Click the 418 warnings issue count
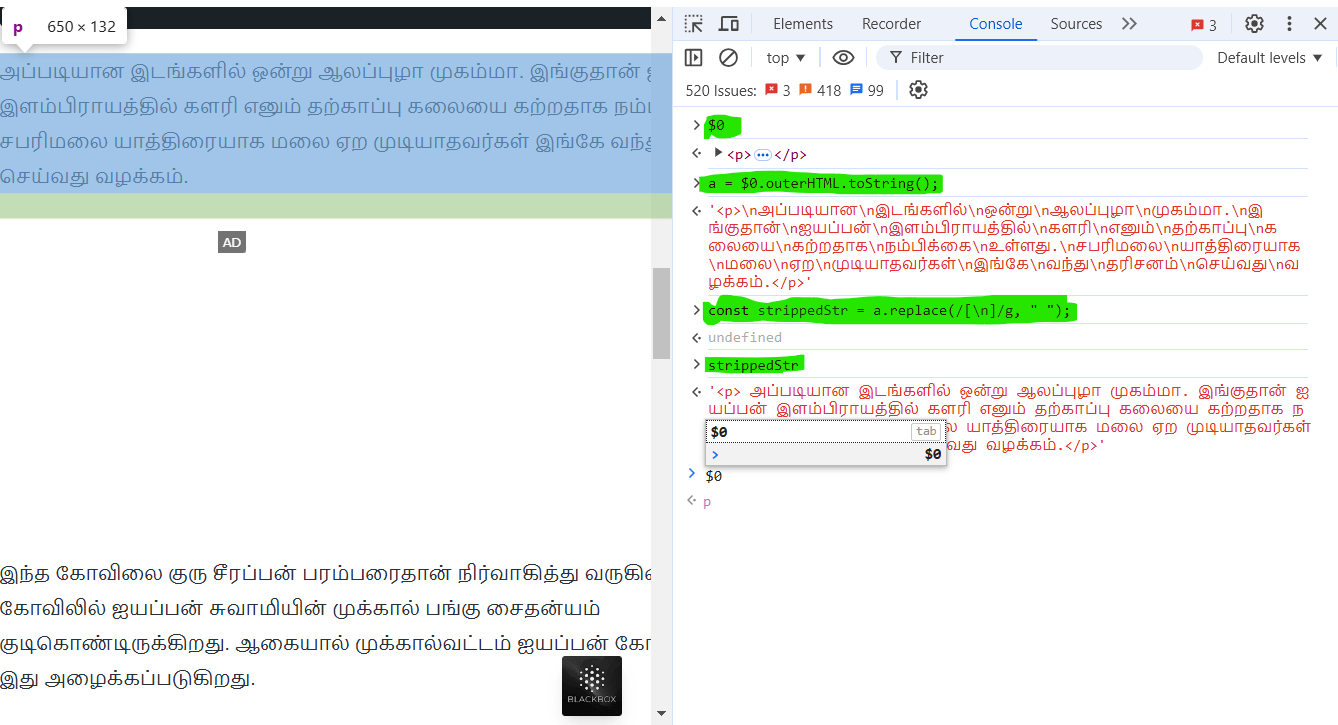The width and height of the screenshot is (1338, 725). click(x=820, y=90)
